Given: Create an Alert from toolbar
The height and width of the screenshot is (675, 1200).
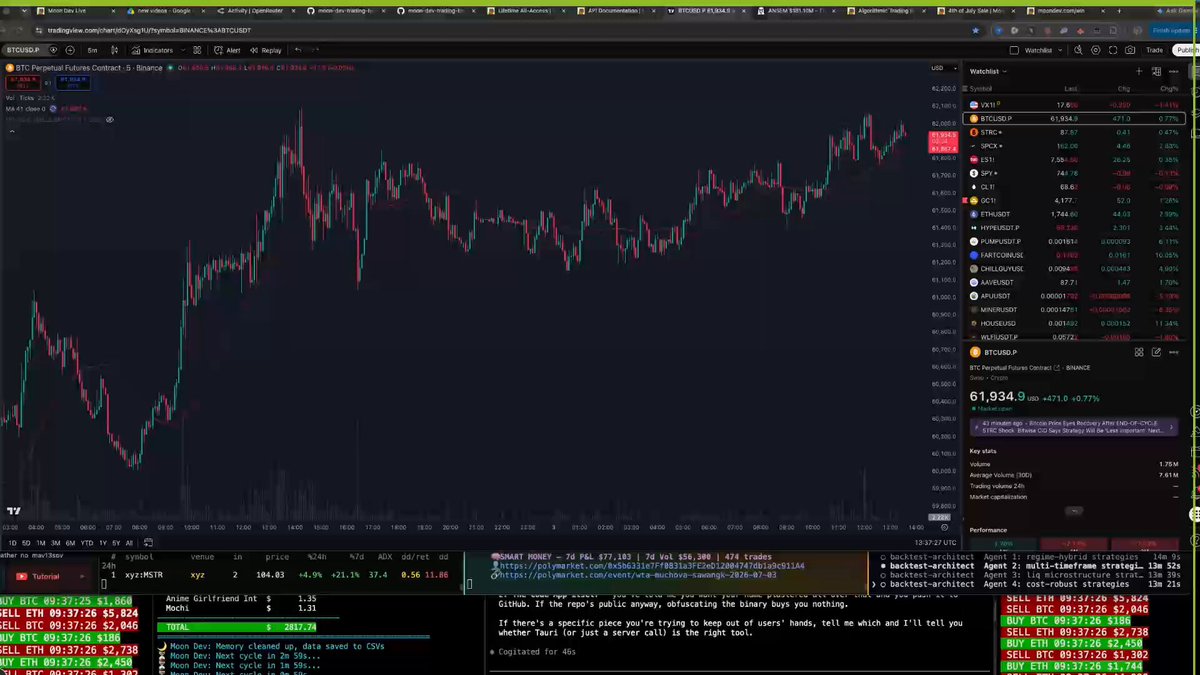Looking at the screenshot, I should point(227,49).
